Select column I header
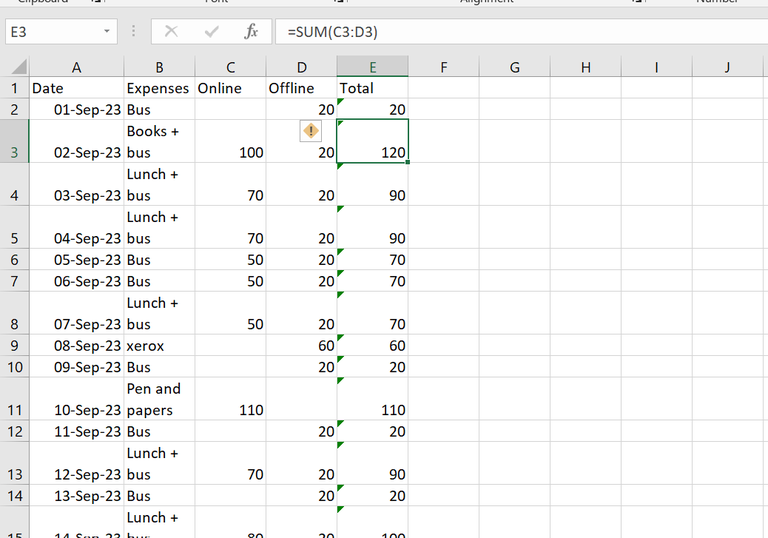 (x=656, y=67)
